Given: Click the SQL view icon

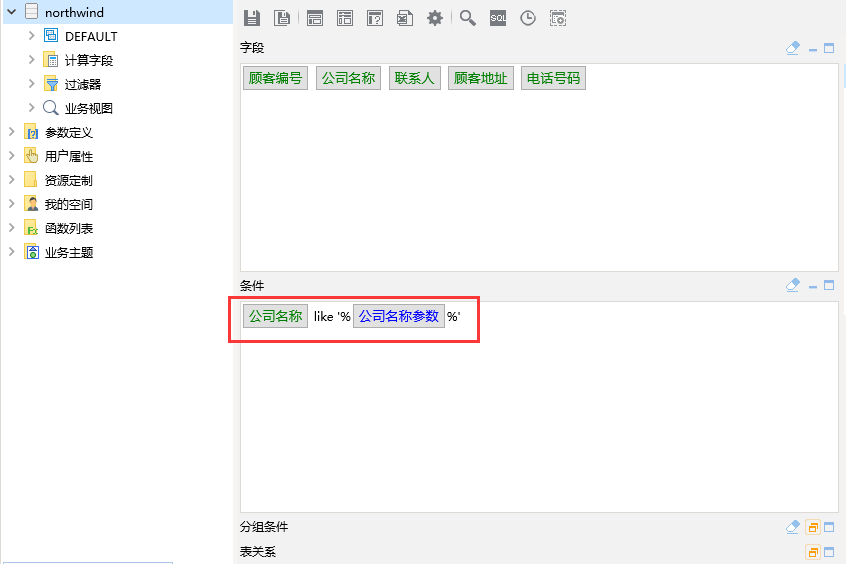Looking at the screenshot, I should pos(498,18).
